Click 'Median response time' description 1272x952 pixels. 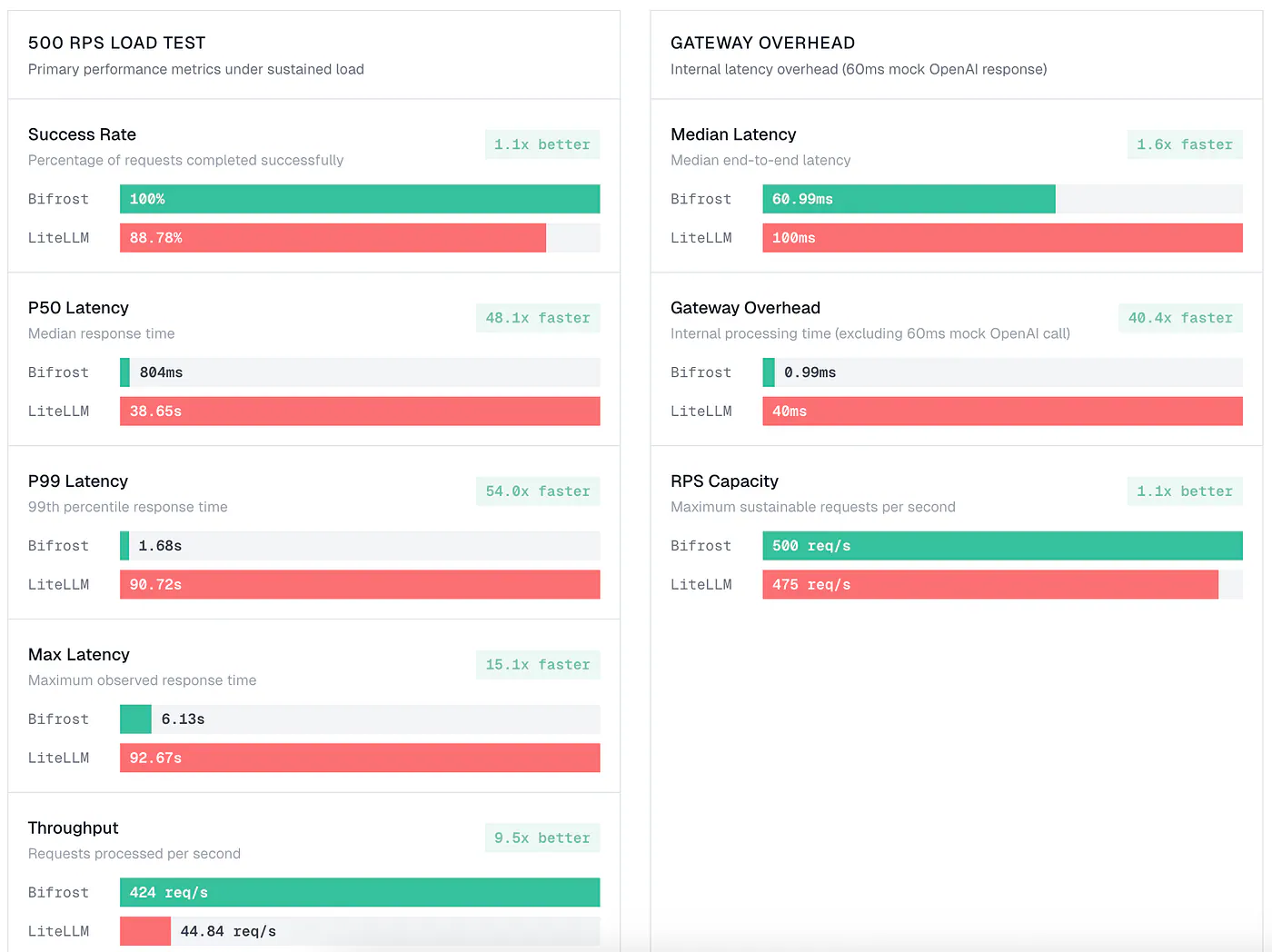101,333
